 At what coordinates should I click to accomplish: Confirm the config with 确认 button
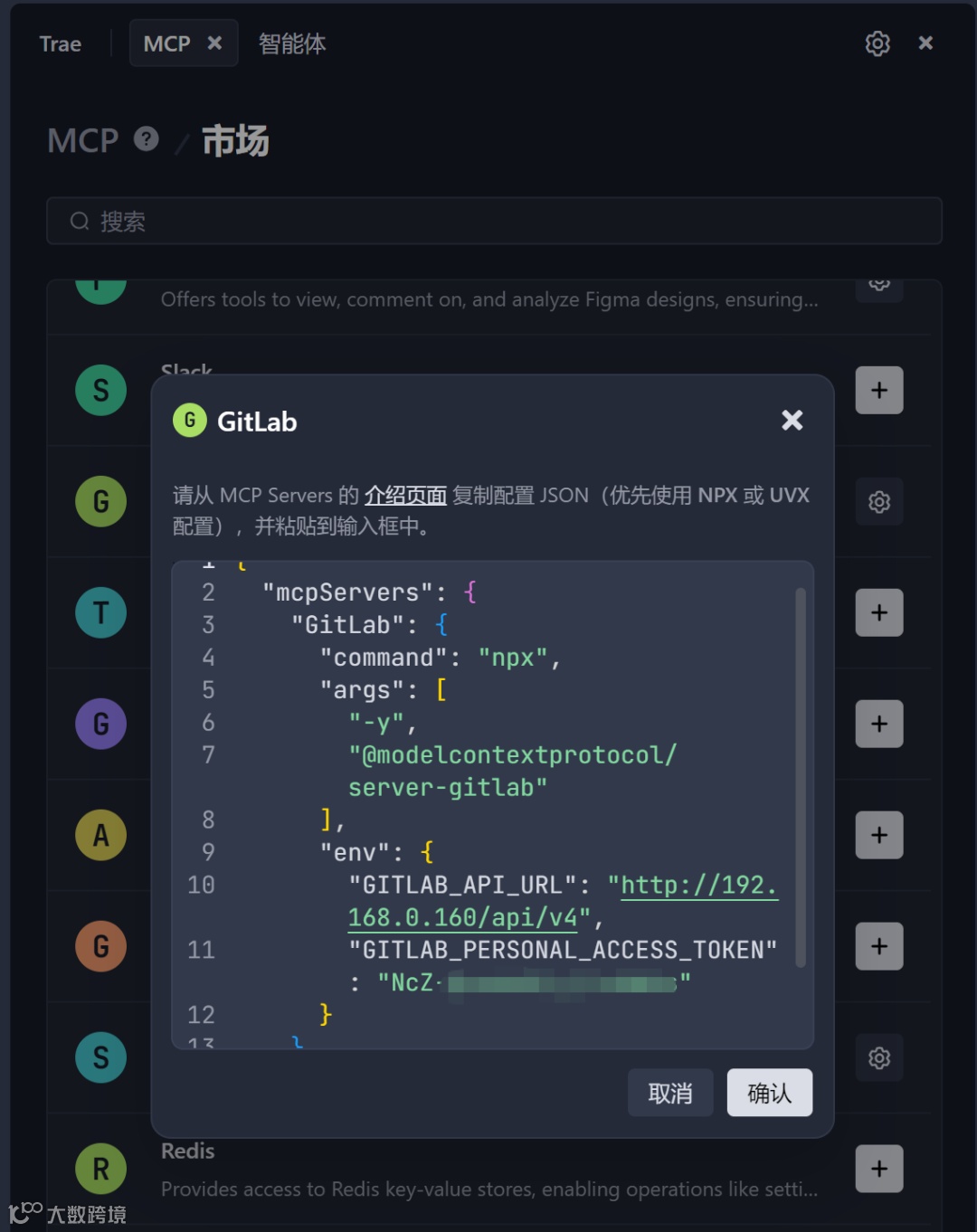click(x=770, y=1093)
